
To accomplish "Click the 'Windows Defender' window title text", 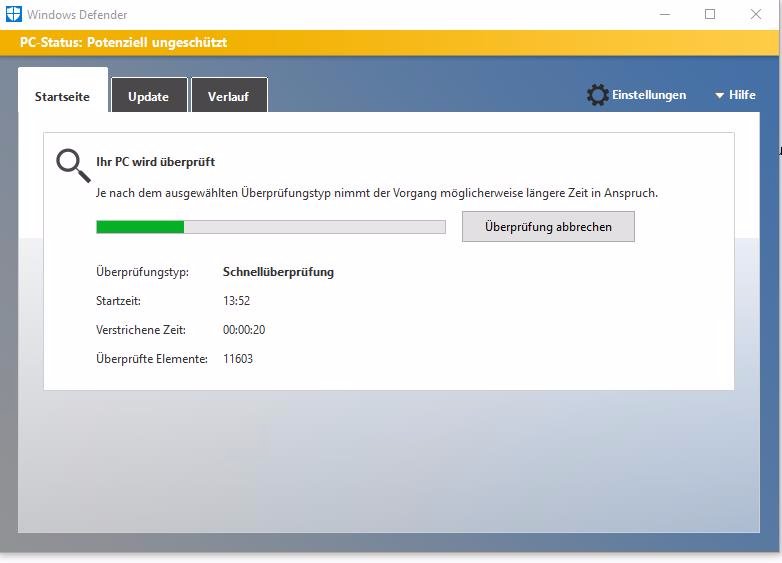I will [77, 14].
